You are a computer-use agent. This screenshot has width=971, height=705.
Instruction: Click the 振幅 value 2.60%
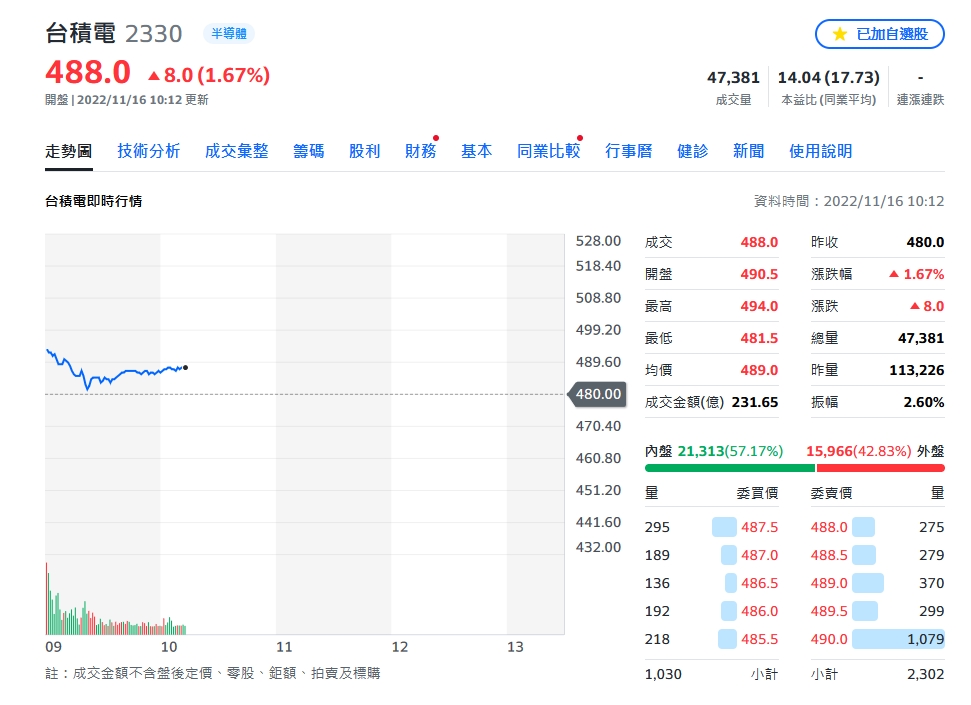tap(924, 403)
